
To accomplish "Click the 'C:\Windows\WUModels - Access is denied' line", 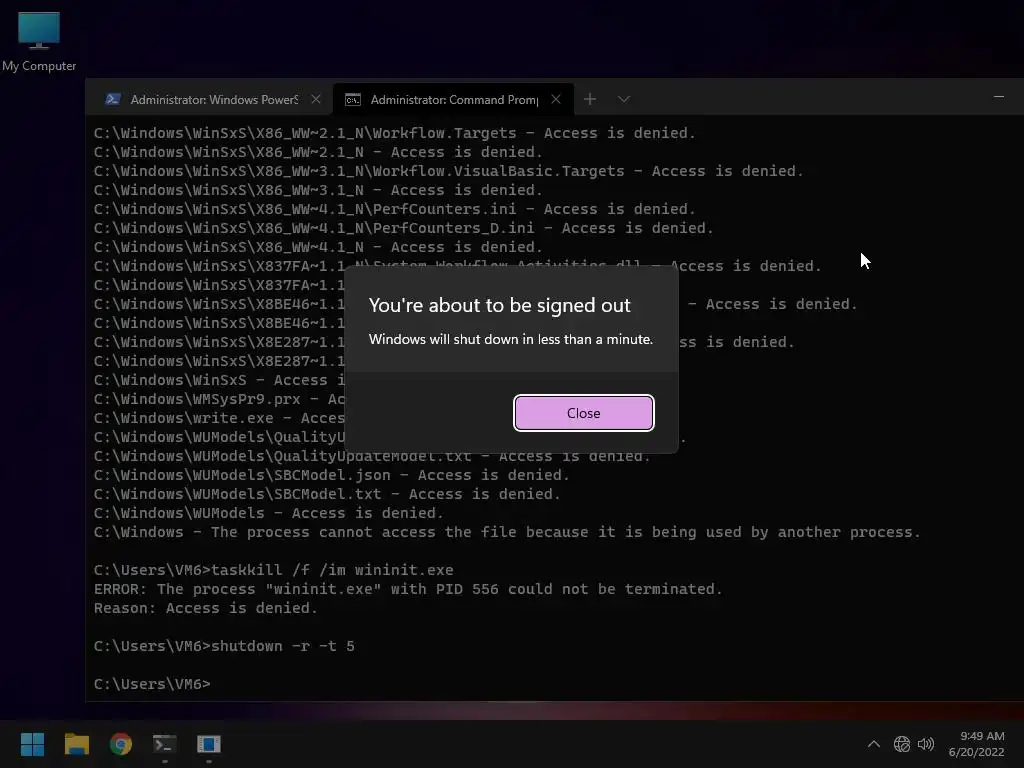I will (x=268, y=513).
